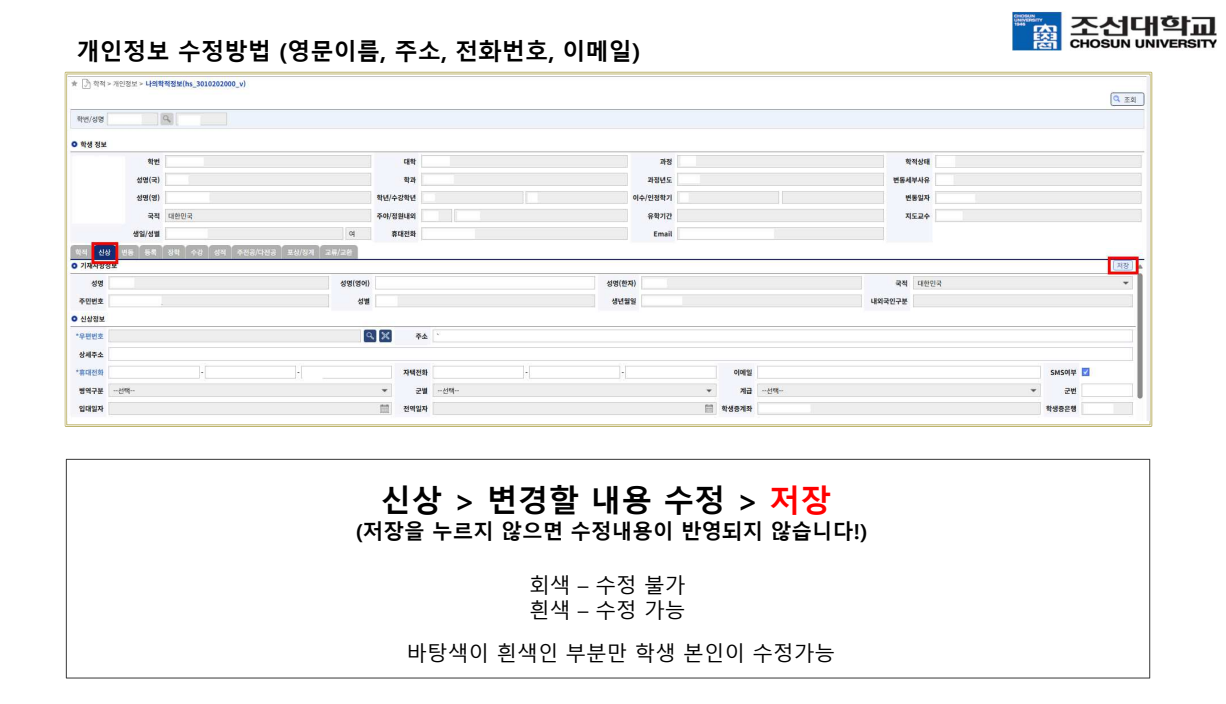Click the 조회 search button
Screen dimensions: 1226x704
(x=1127, y=99)
